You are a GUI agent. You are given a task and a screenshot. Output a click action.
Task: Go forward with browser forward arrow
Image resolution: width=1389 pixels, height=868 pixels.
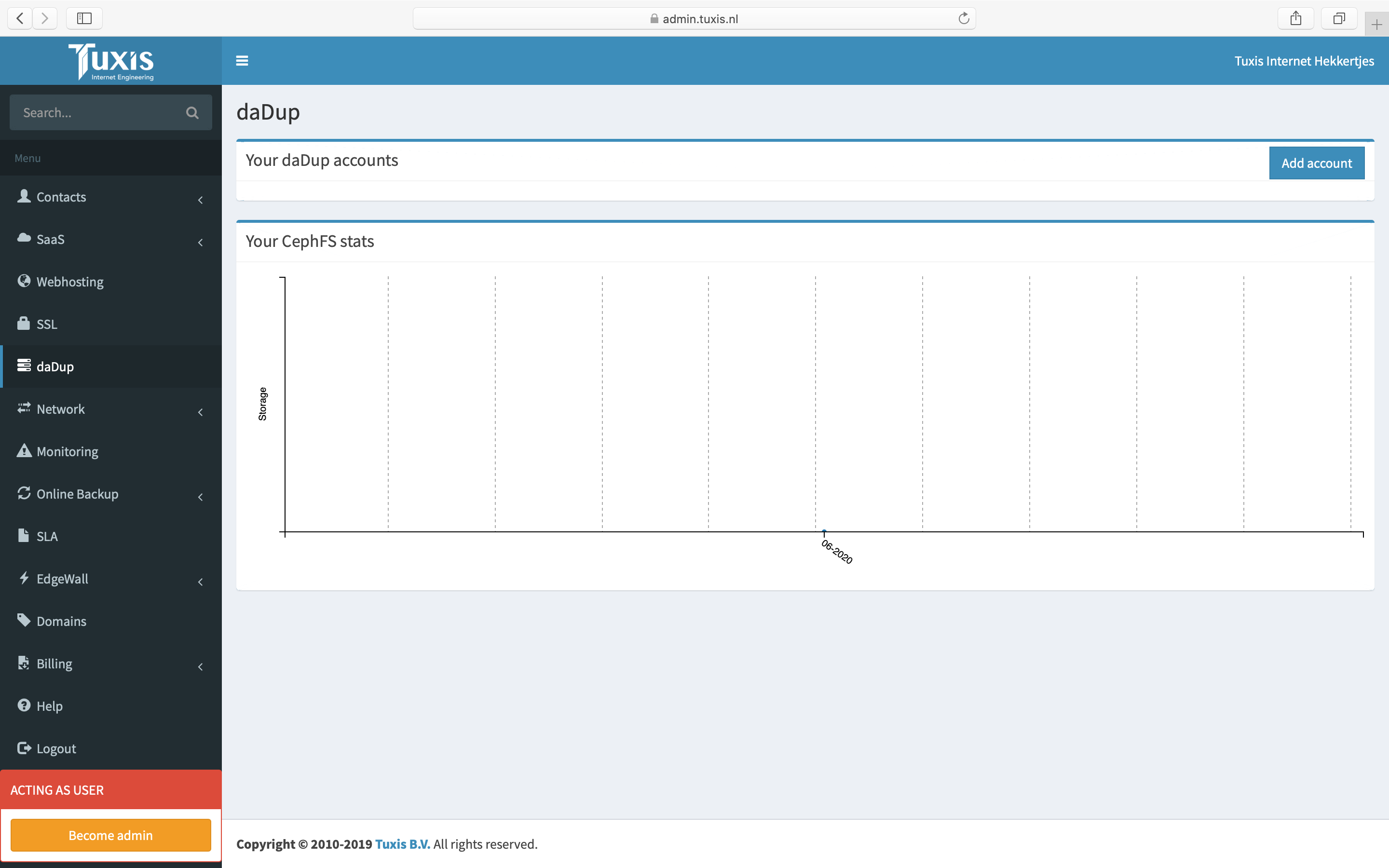pos(45,18)
